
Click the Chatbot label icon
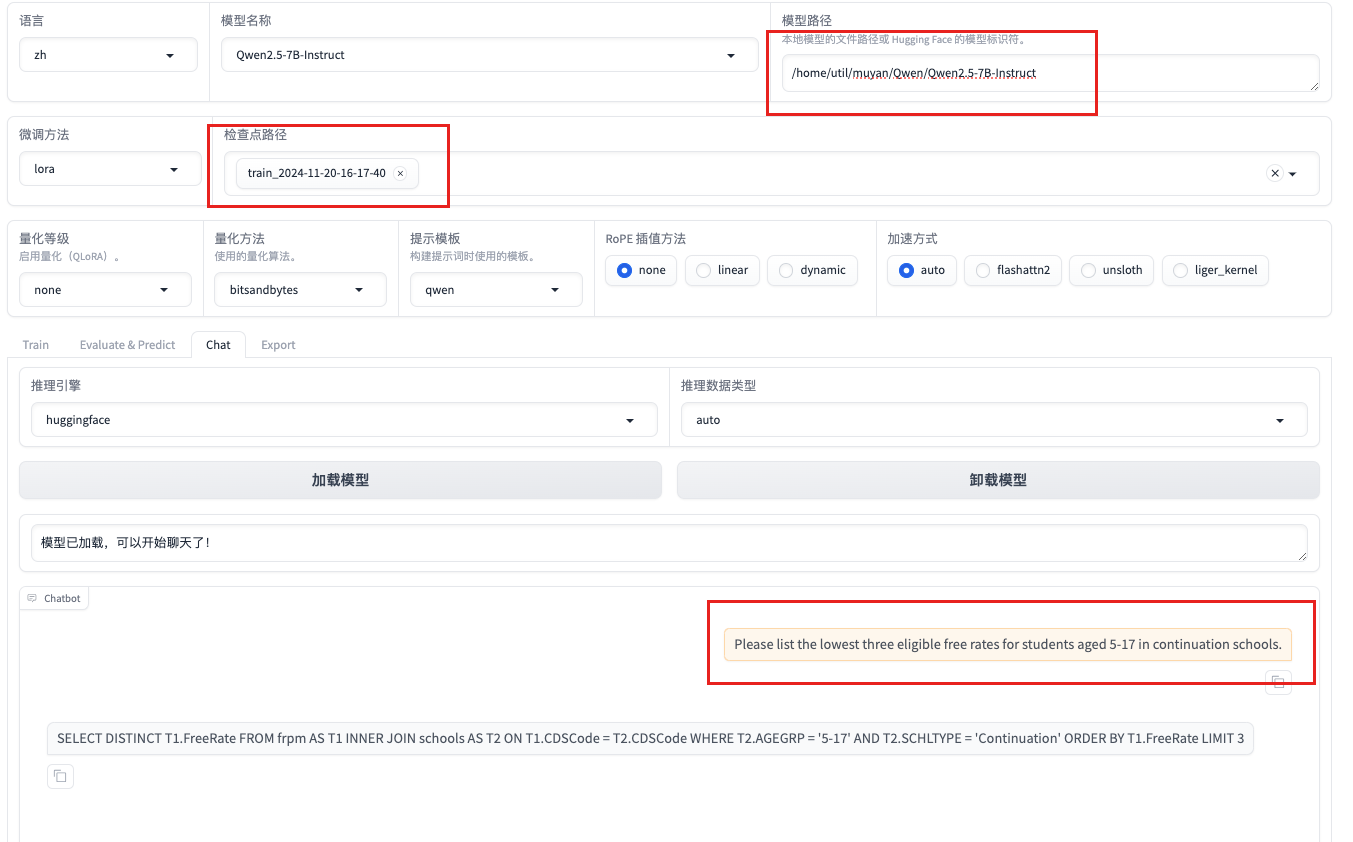pos(32,598)
